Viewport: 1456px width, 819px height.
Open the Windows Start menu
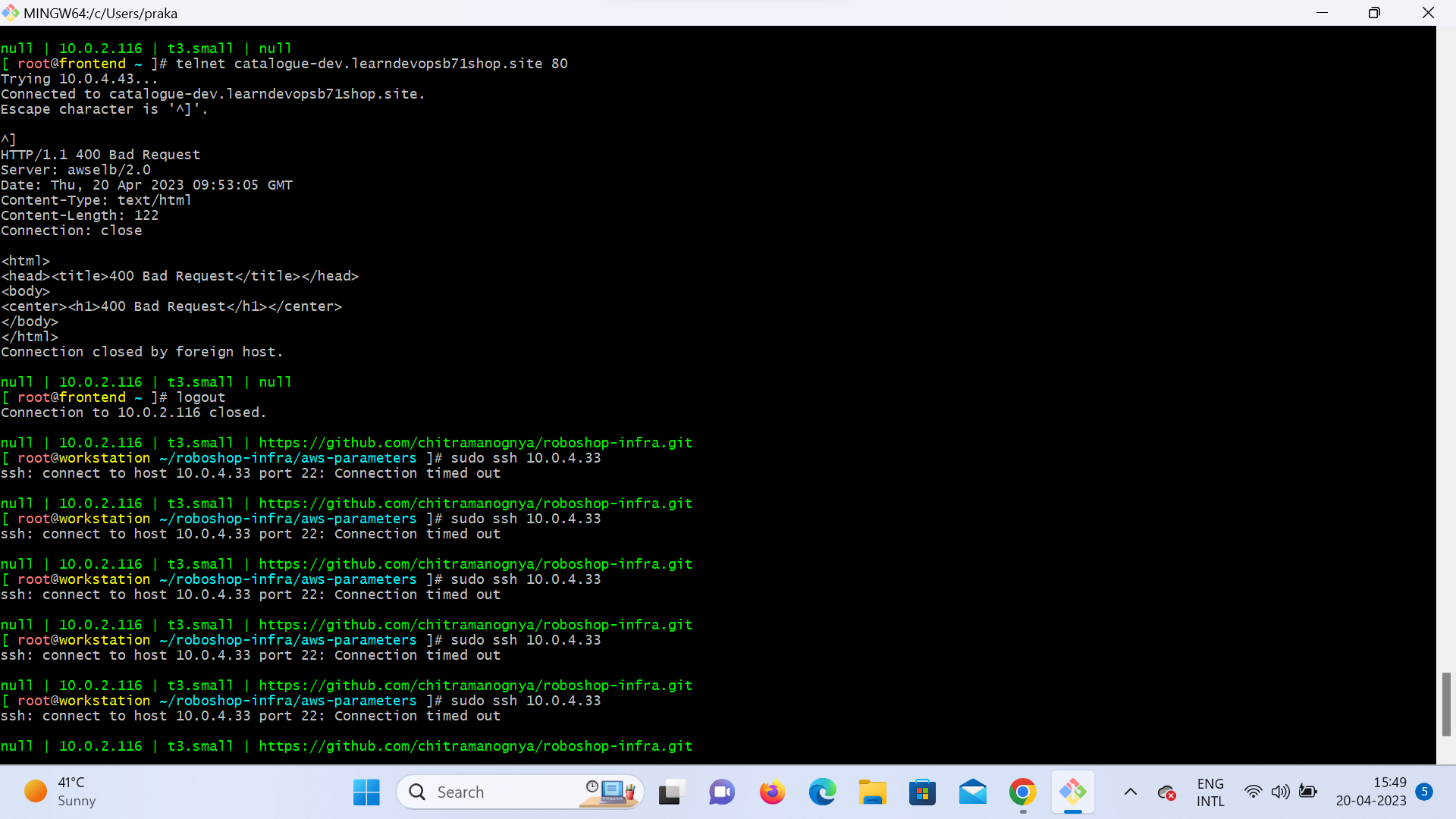point(366,792)
